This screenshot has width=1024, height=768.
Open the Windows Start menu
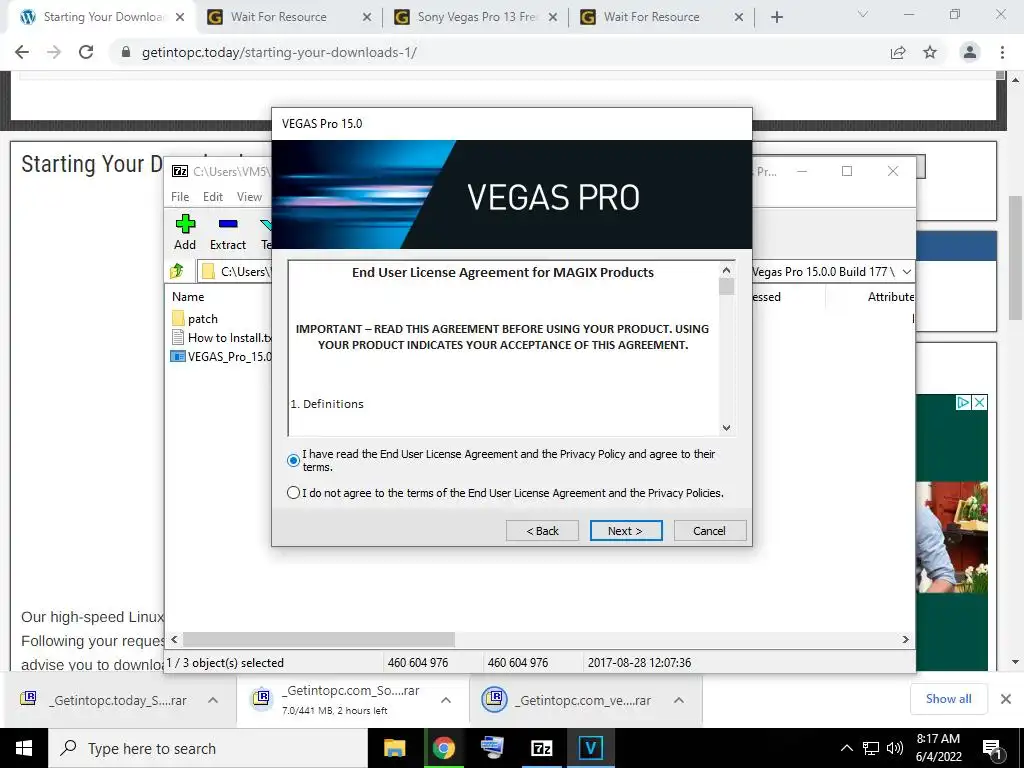click(24, 748)
